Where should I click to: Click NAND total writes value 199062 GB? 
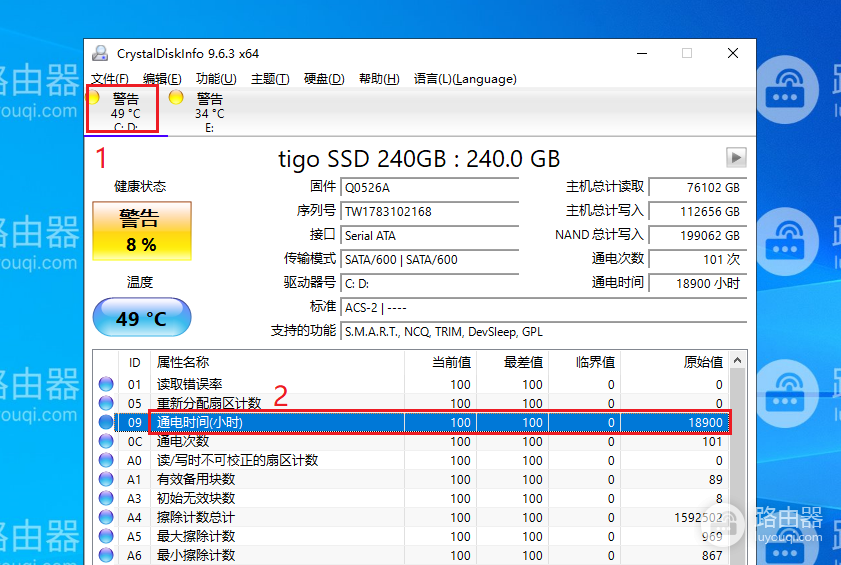[698, 236]
